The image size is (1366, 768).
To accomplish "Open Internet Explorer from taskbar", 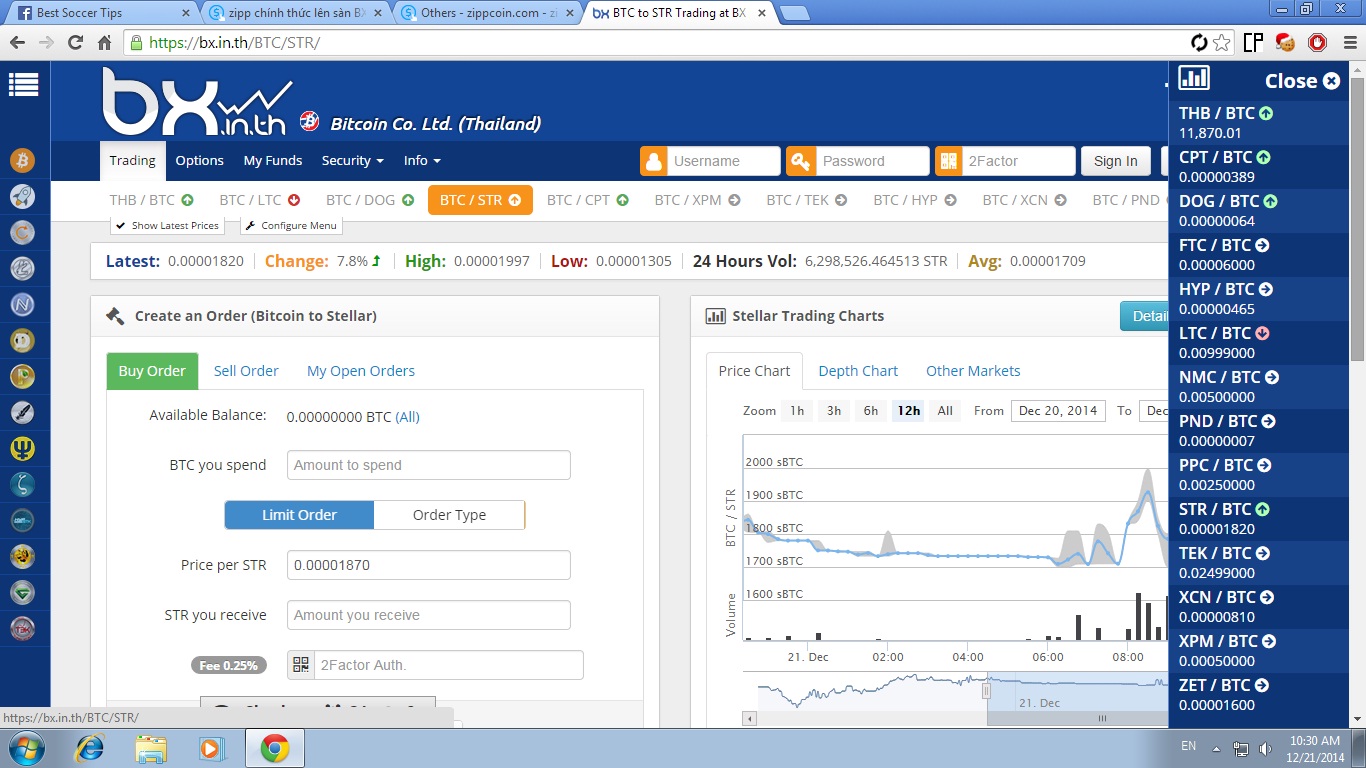I will [91, 748].
